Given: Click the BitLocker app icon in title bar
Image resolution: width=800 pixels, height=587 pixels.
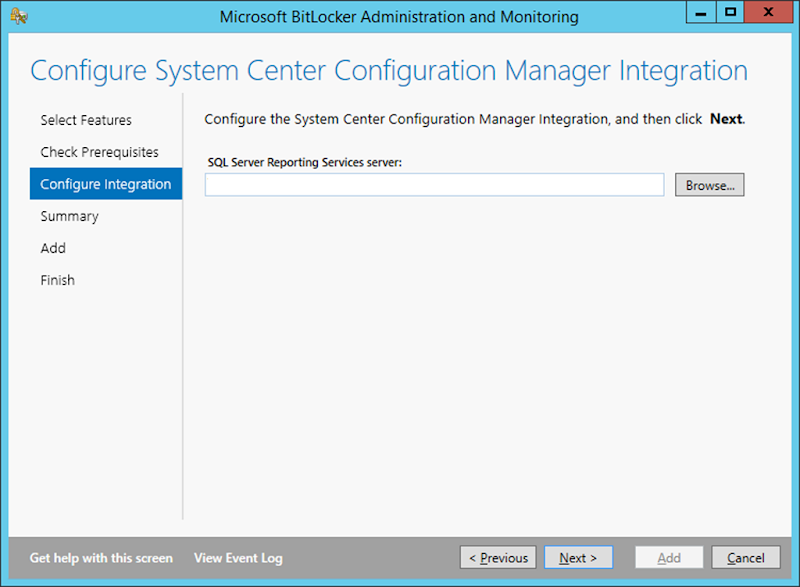Looking at the screenshot, I should (x=19, y=16).
